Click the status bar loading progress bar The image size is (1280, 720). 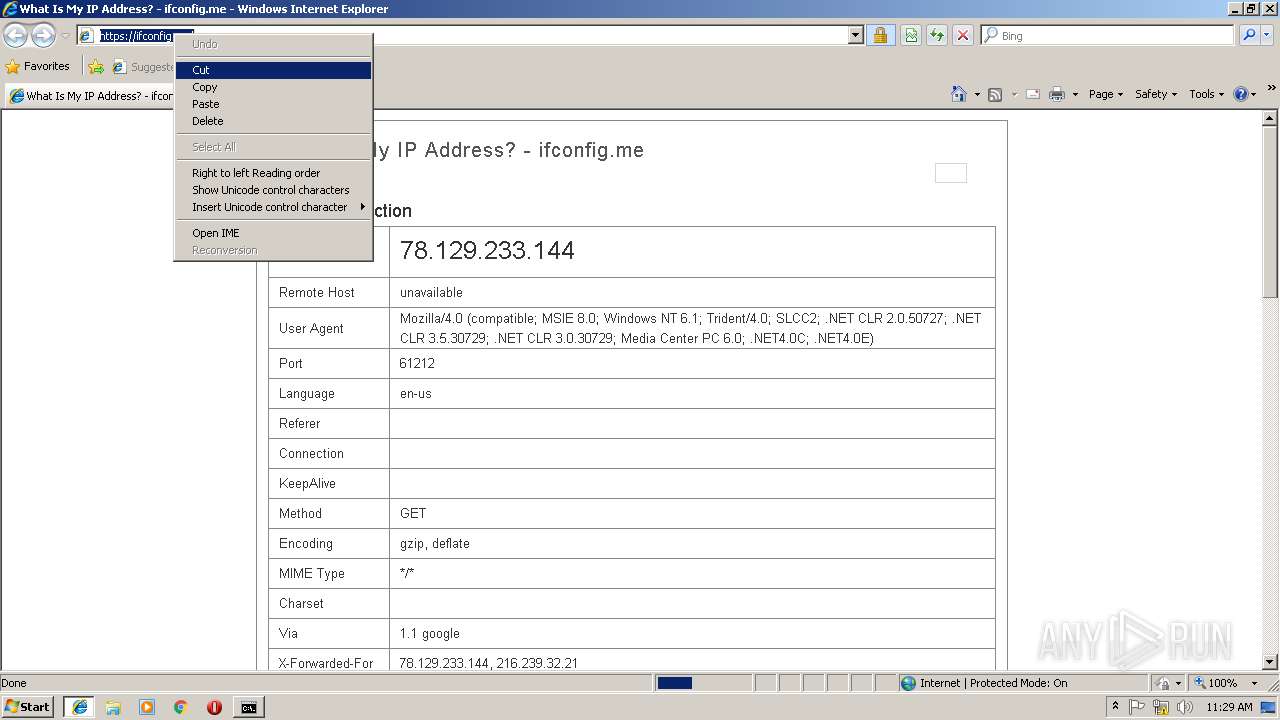[x=703, y=683]
